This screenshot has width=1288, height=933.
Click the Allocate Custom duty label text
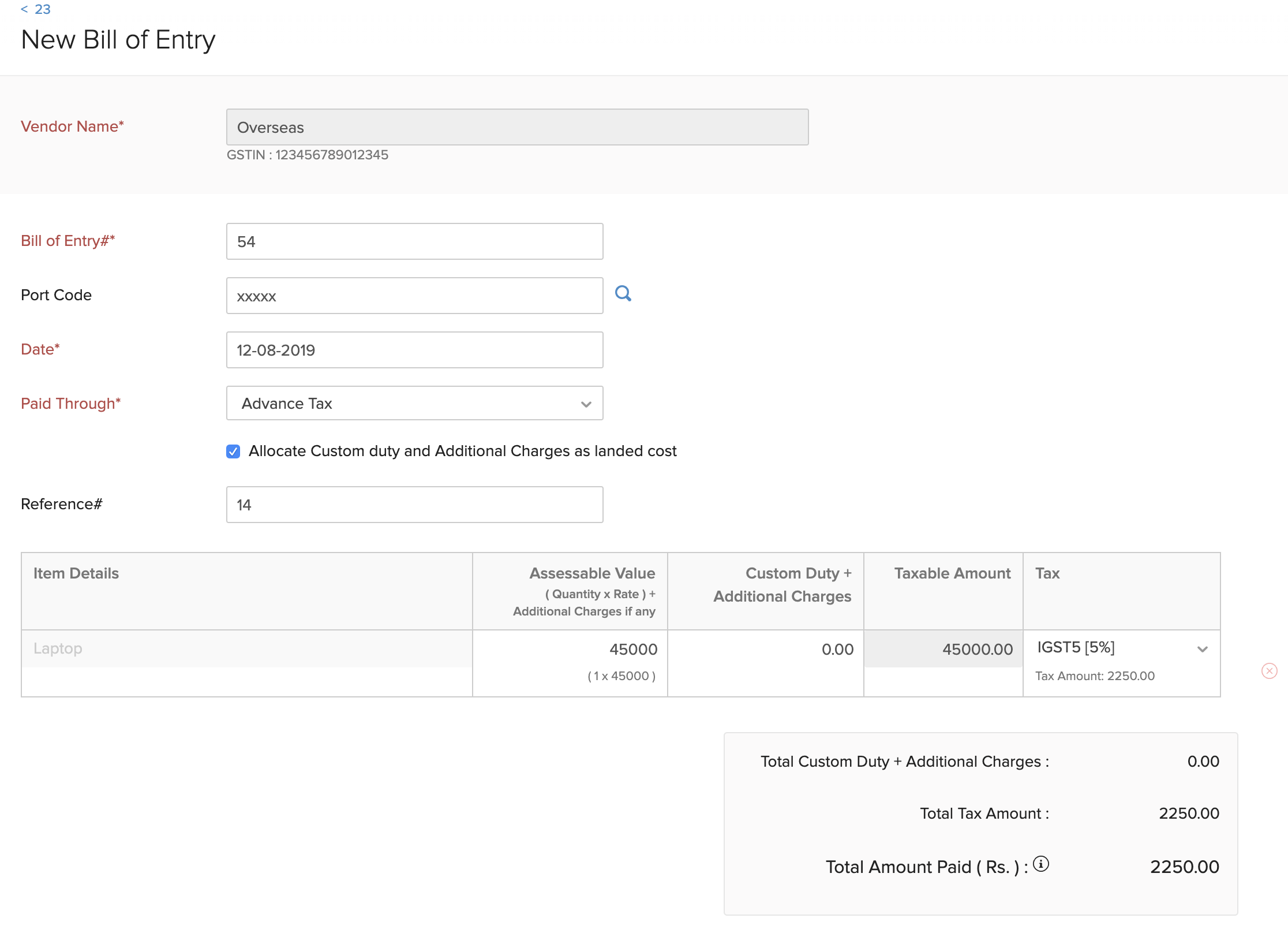tap(462, 451)
